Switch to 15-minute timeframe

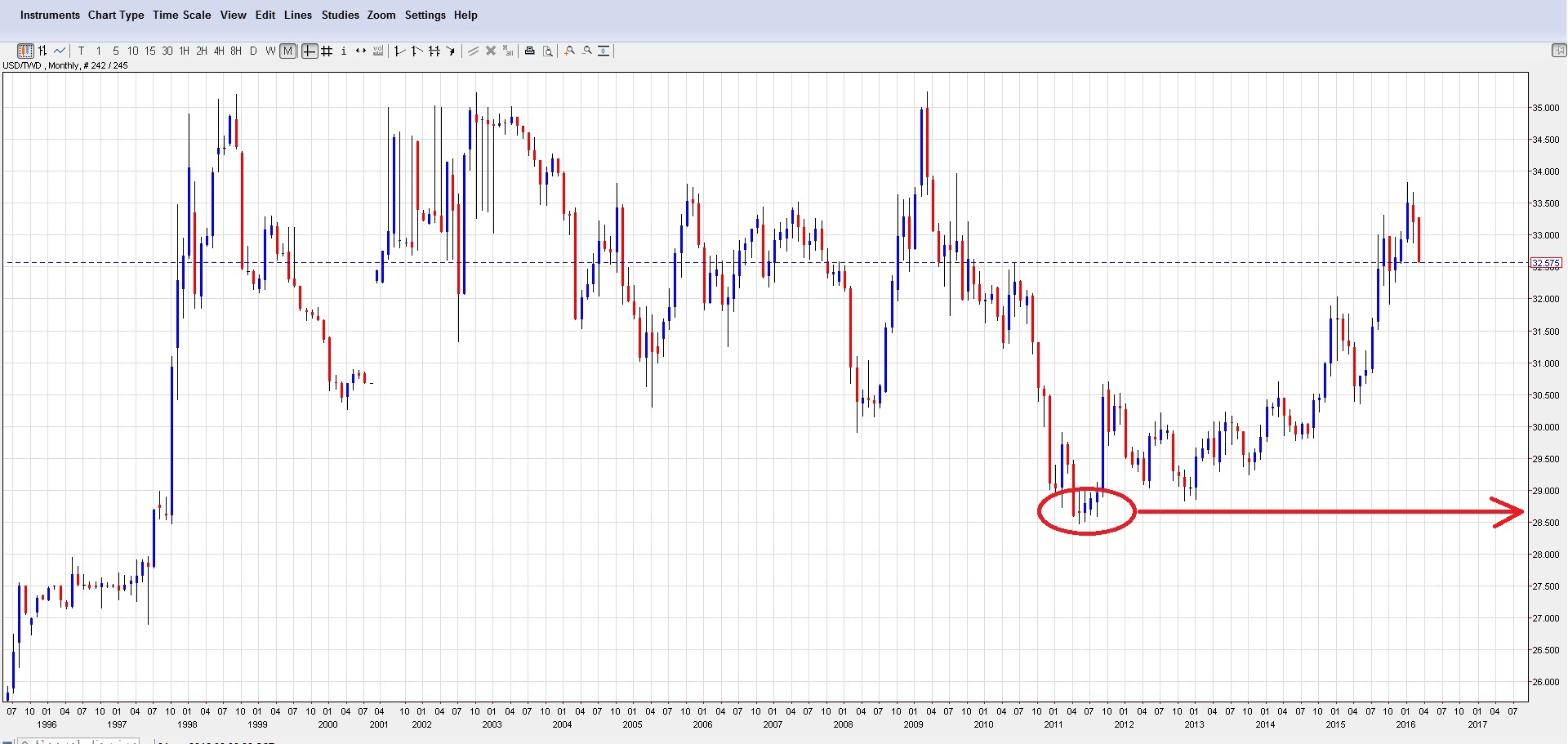150,51
